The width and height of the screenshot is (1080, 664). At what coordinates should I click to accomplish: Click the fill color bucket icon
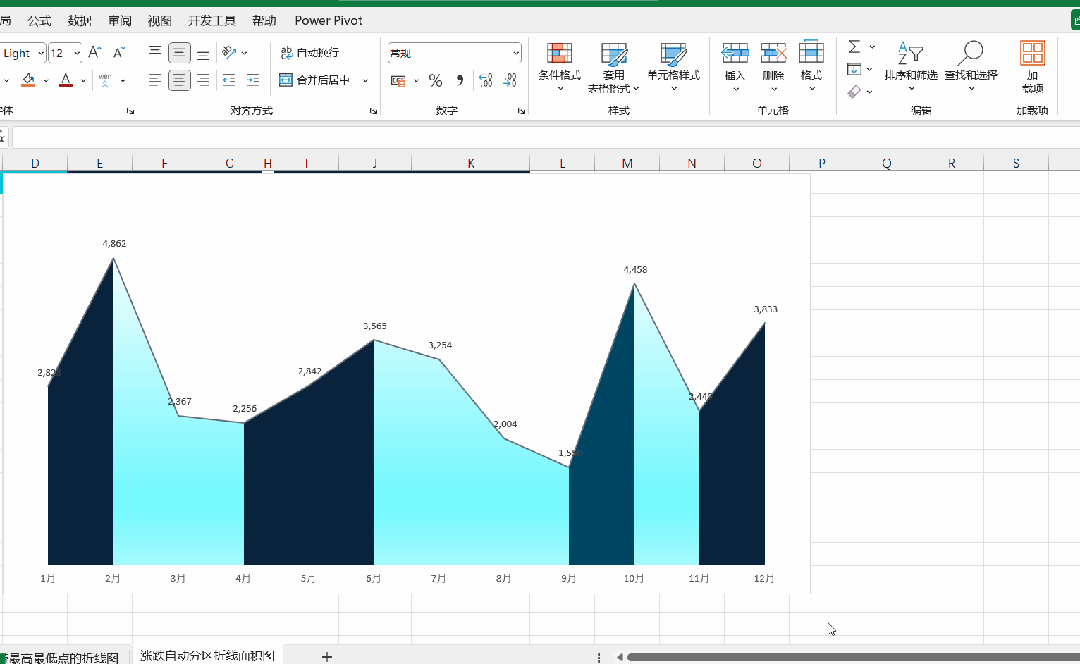[x=28, y=81]
